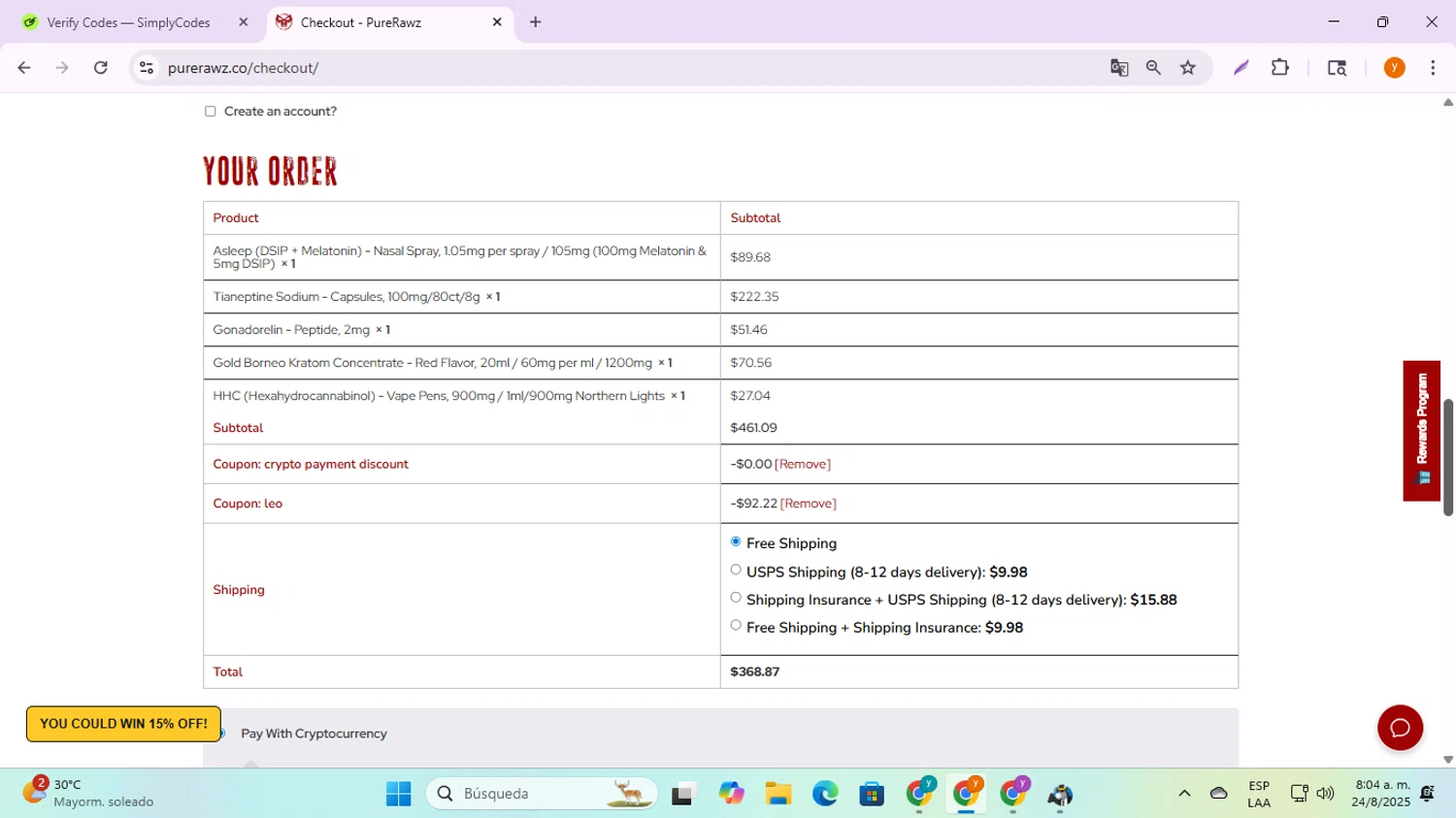Open OneDrive cloud tray icon
1456x818 pixels.
(x=1219, y=794)
